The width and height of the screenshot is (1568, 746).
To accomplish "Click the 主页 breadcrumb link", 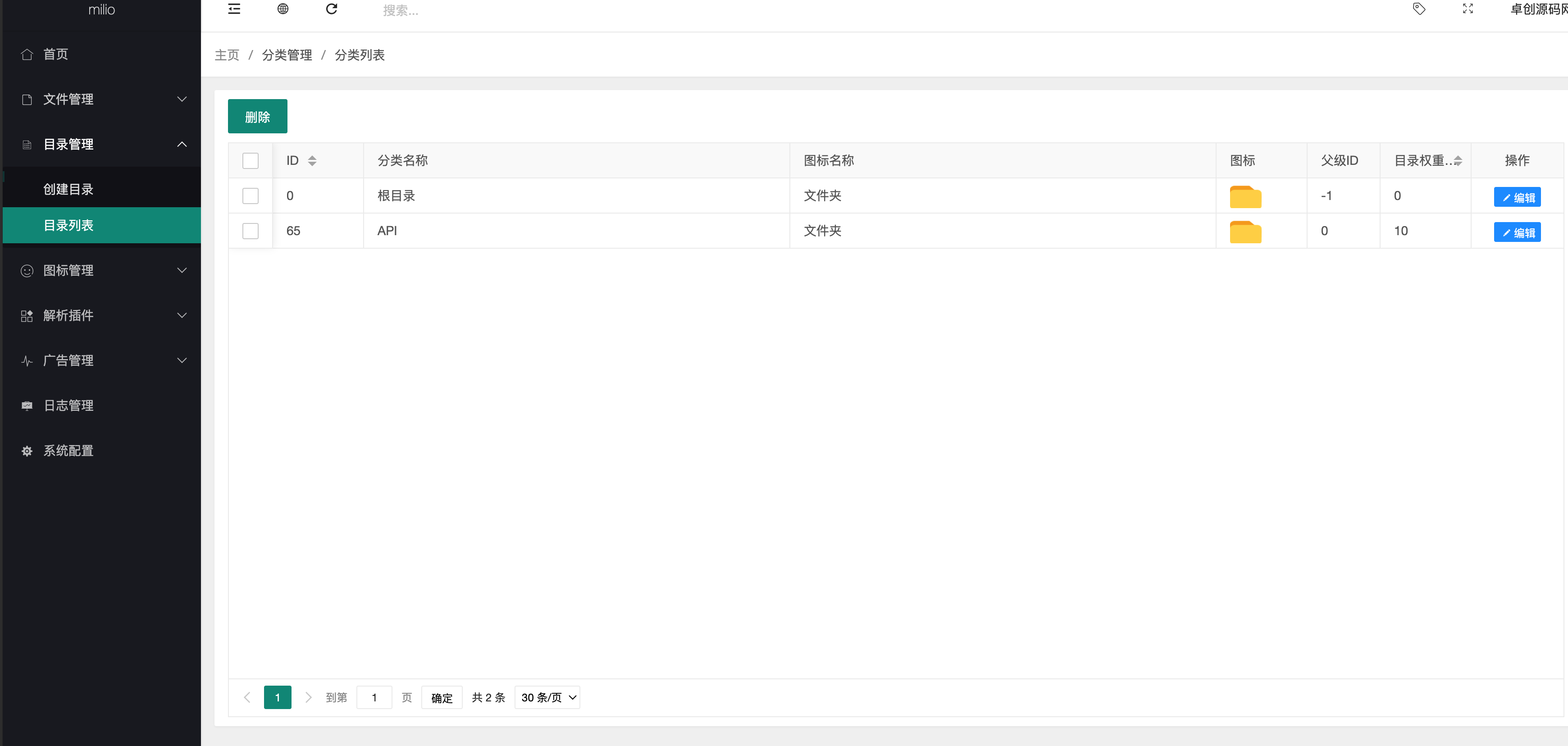I will click(x=227, y=55).
